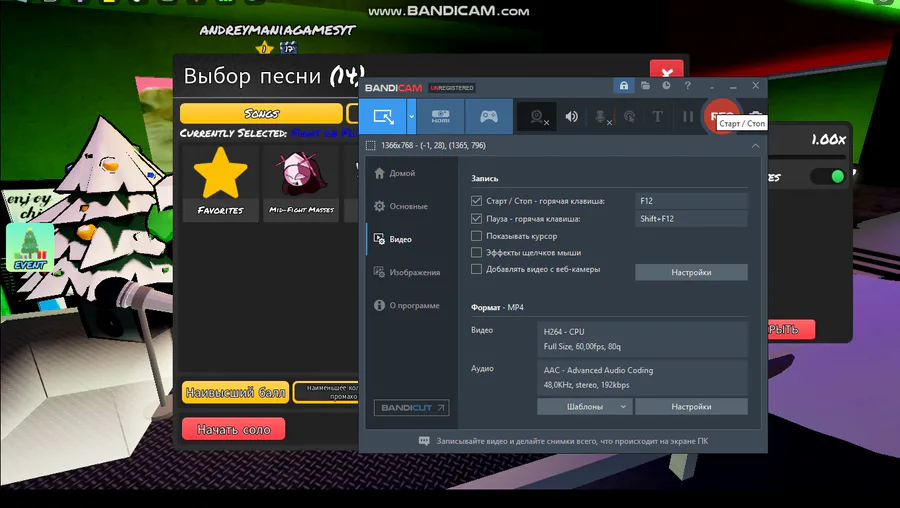This screenshot has height=508, width=900.
Task: Switch to HDMI device recording mode
Action: 440,117
